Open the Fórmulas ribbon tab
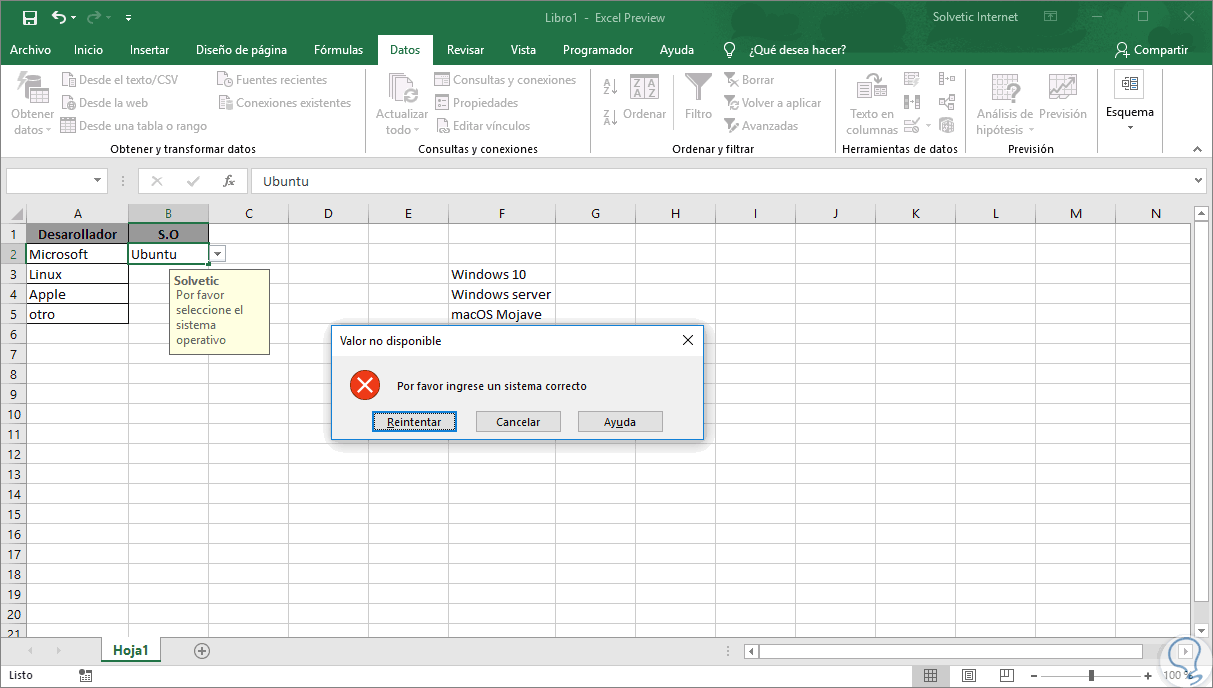This screenshot has height=688, width=1213. click(338, 50)
